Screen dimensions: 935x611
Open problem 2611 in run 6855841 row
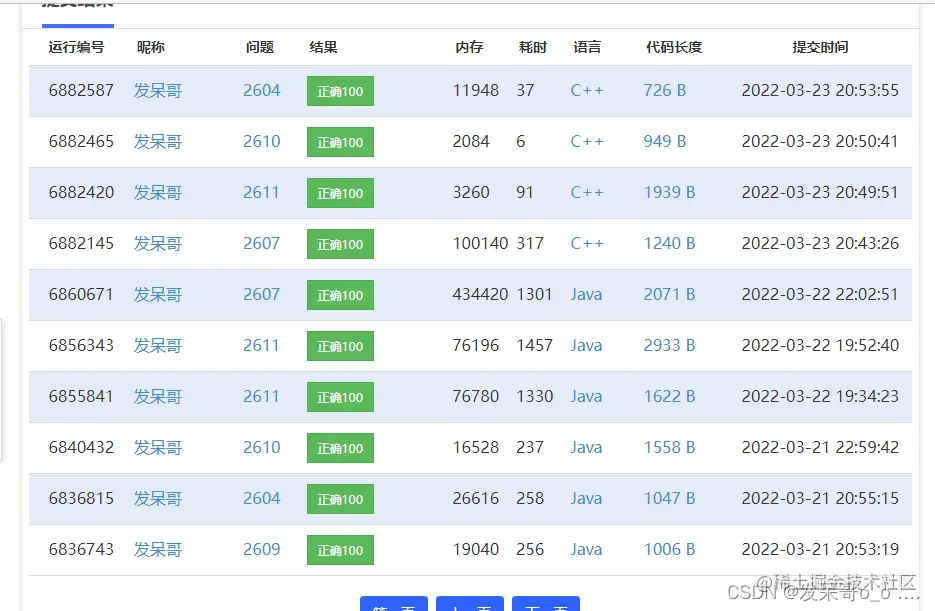(261, 396)
